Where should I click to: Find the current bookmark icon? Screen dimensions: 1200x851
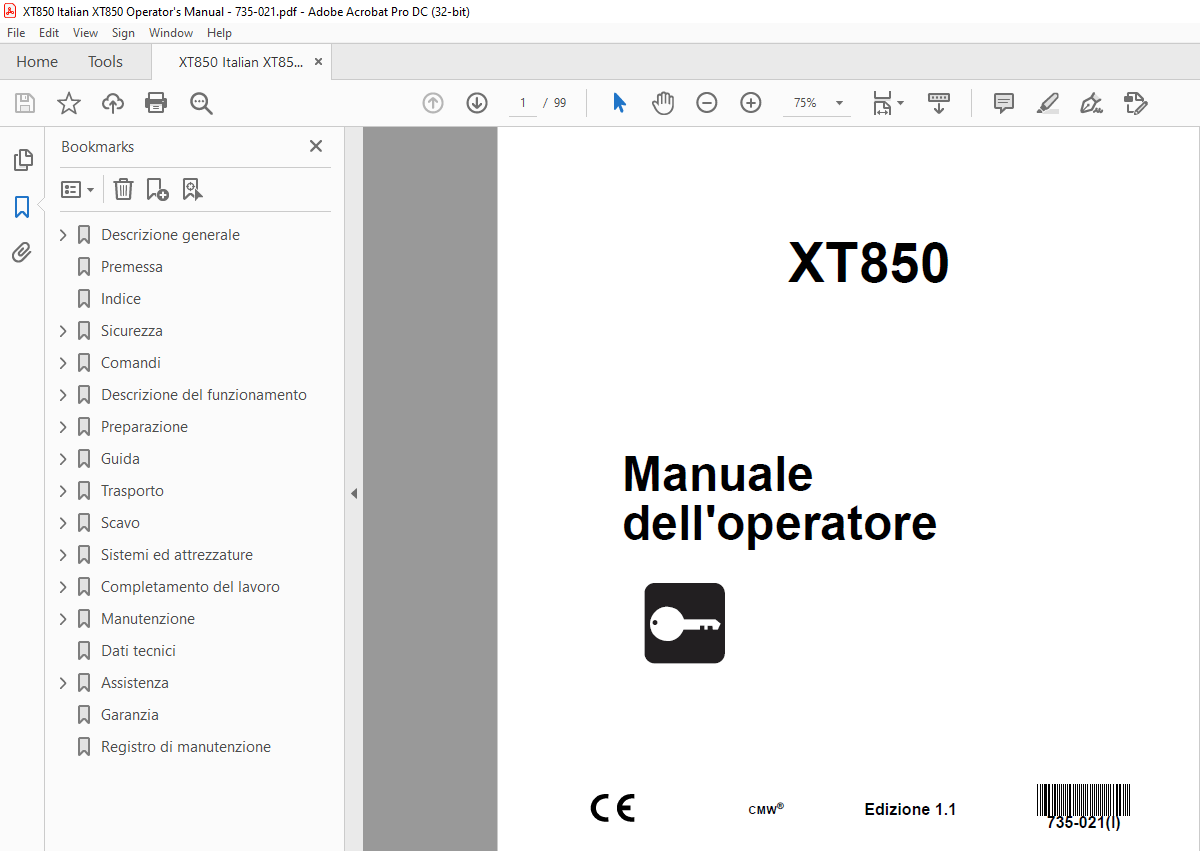coord(193,189)
